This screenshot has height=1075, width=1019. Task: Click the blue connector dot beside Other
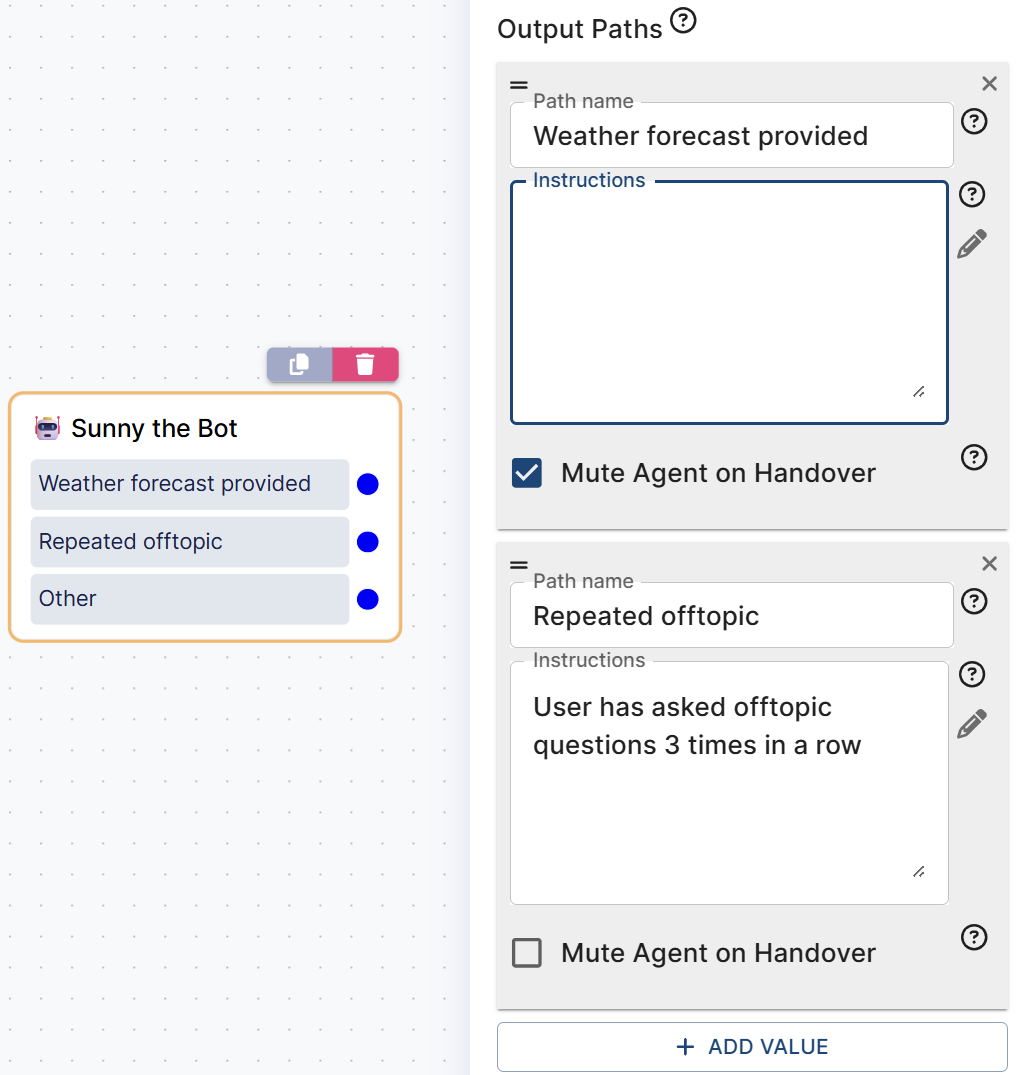[x=368, y=600]
